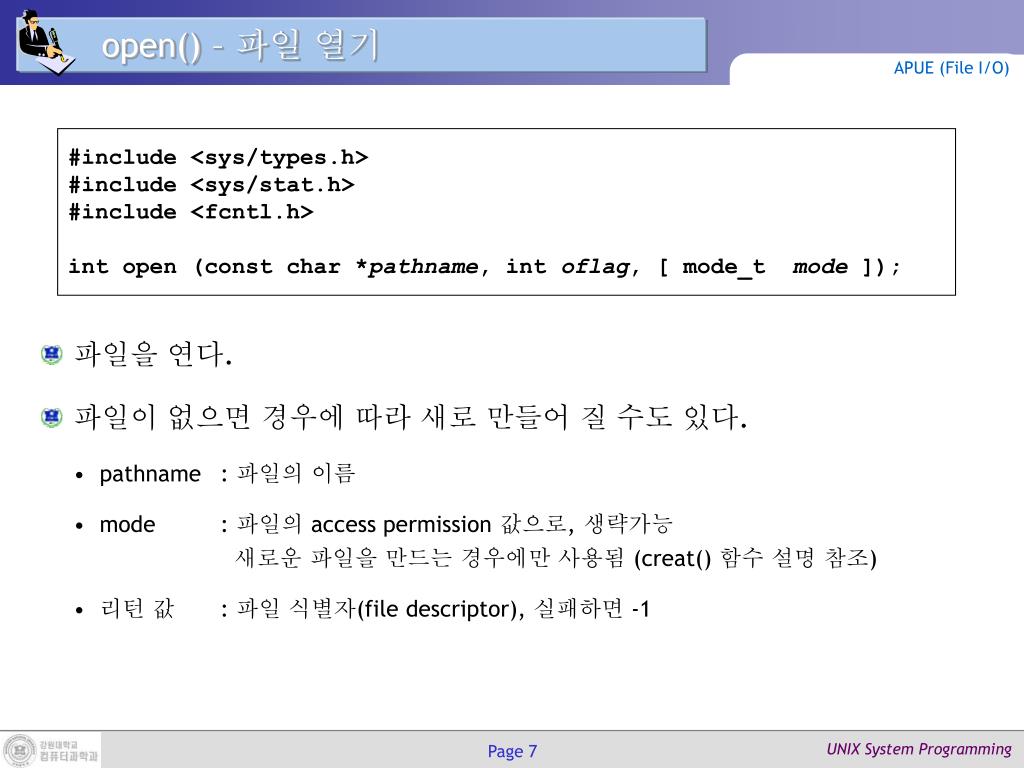
Task: Click the 리턴 값 bullet label
Action: click(137, 609)
